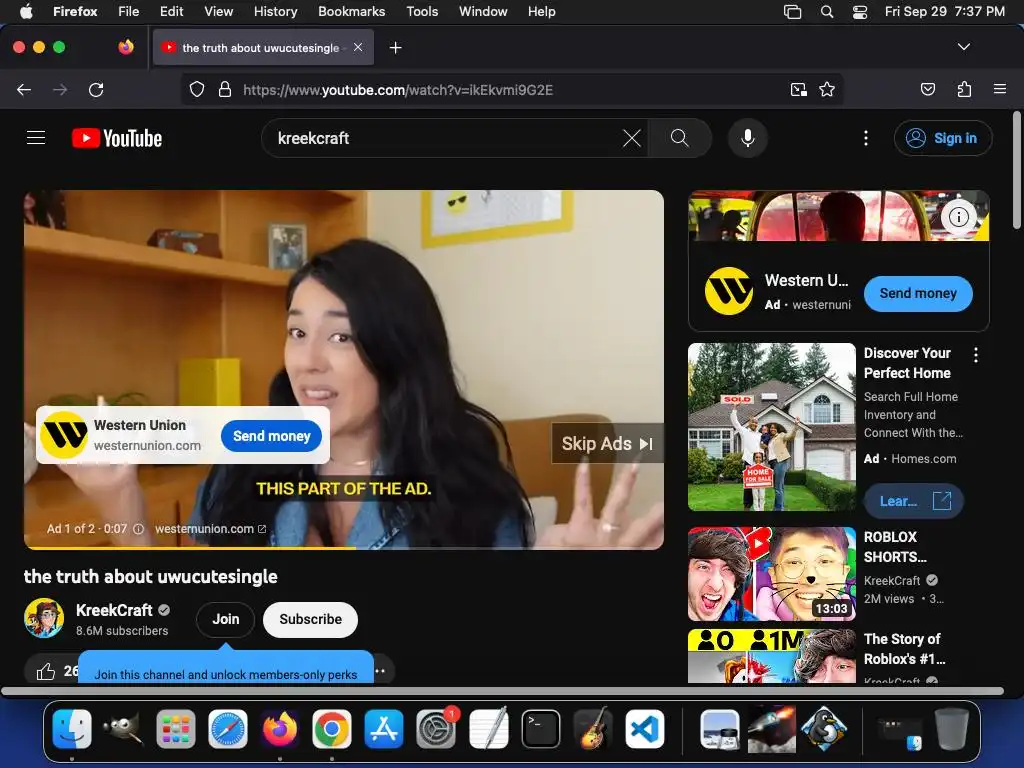Clear the kreekcraft search text
This screenshot has width=1024, height=768.
click(x=632, y=138)
